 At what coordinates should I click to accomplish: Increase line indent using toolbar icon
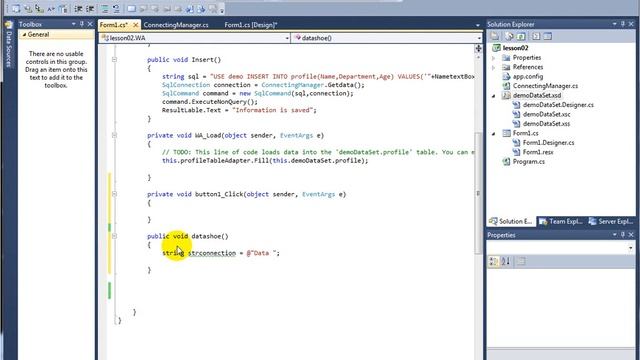(90, 9)
